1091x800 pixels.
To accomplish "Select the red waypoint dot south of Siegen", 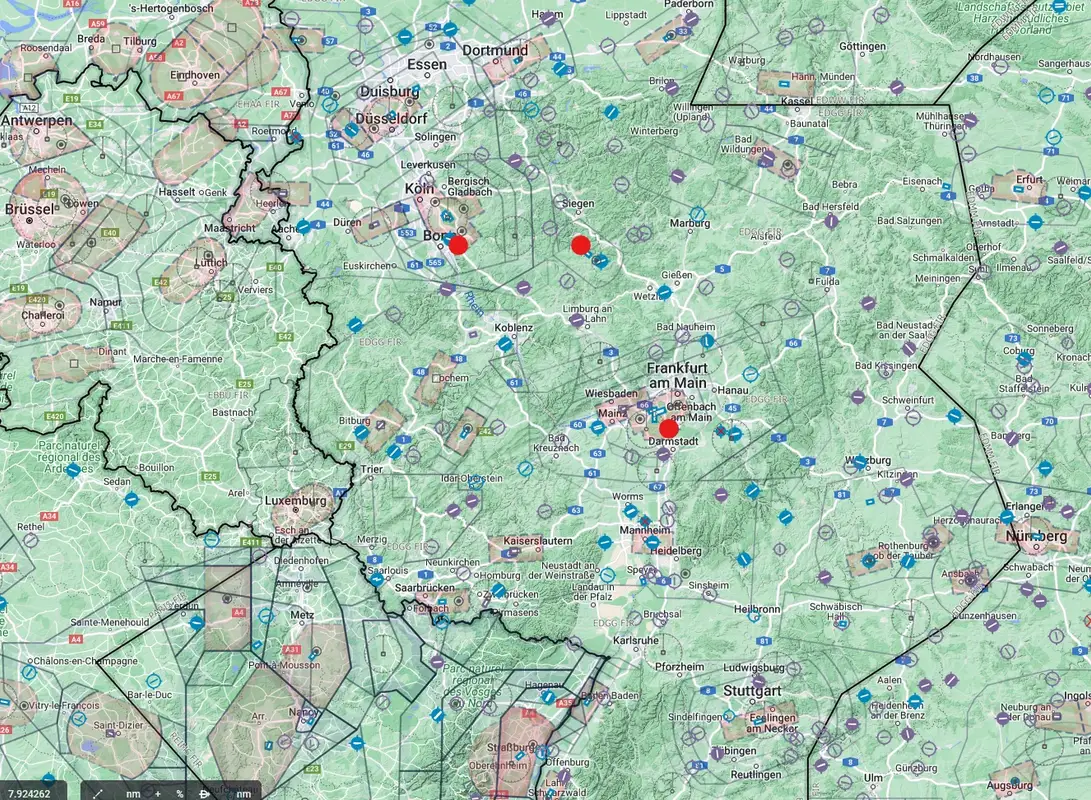I will point(581,245).
